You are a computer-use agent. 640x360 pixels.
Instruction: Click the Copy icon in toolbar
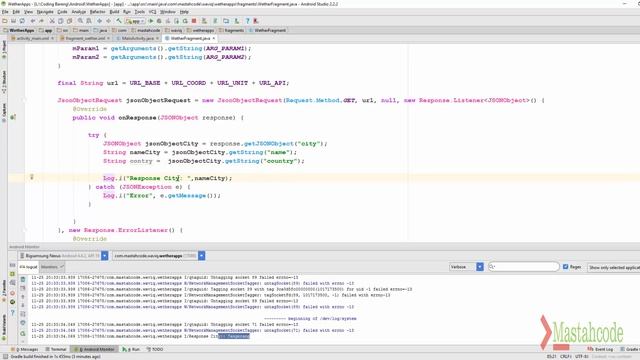pos(61,21)
